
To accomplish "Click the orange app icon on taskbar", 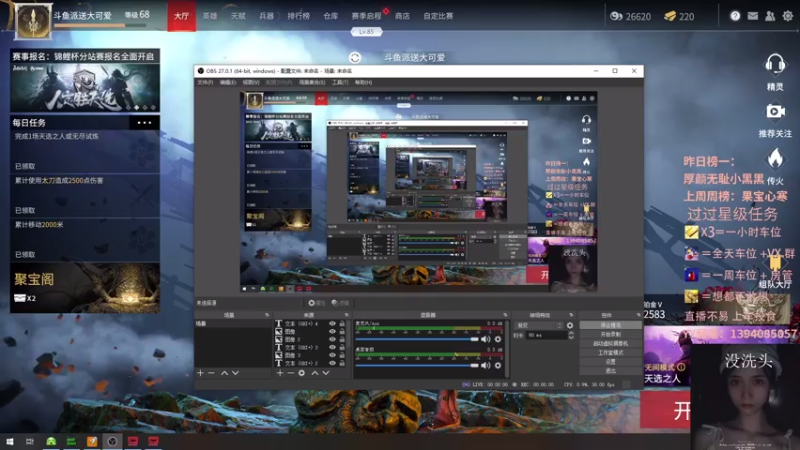I will [92, 441].
